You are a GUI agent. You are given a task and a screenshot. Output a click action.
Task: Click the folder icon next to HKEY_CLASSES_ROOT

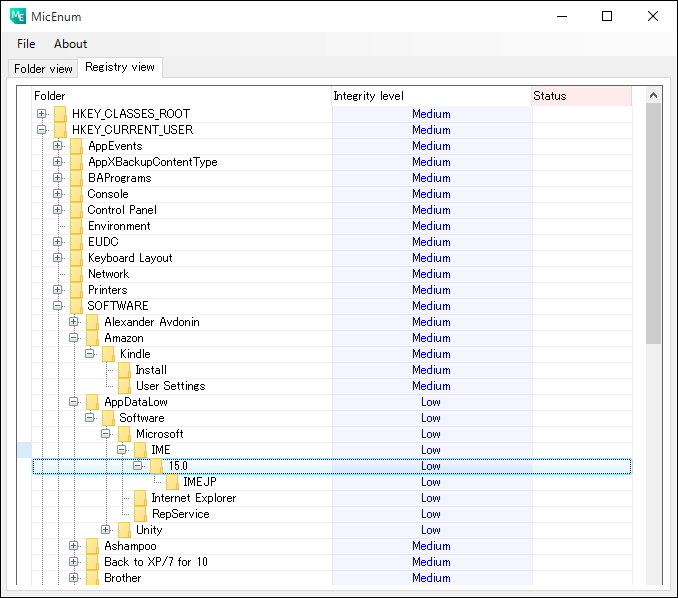pyautogui.click(x=60, y=114)
